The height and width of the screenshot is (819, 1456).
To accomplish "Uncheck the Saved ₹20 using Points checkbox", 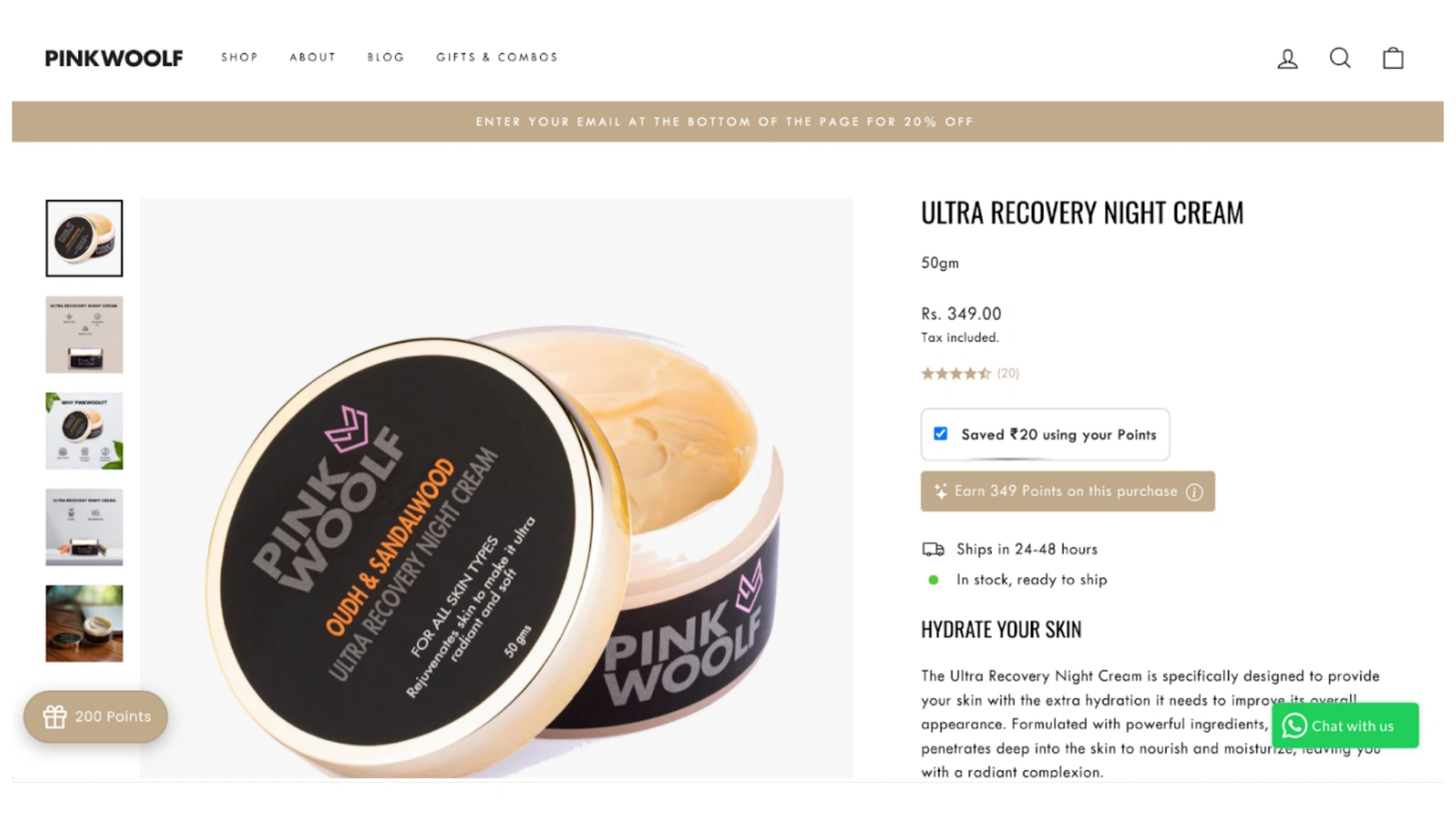I will [x=940, y=434].
